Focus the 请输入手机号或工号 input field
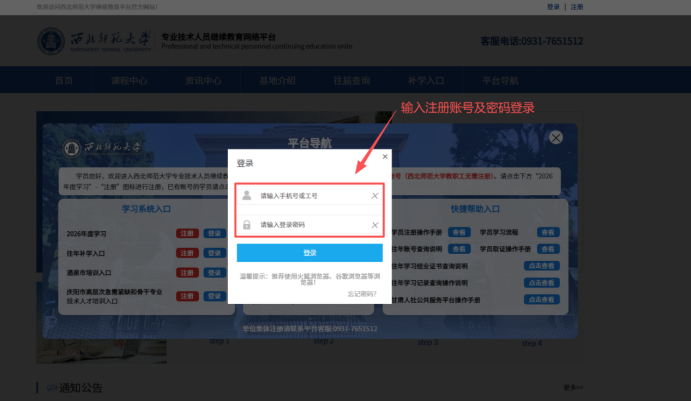Image resolution: width=691 pixels, height=402 pixels. tap(309, 196)
